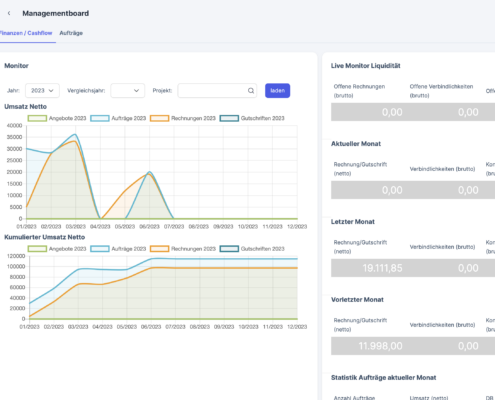
Task: Click the Offene Rechnungen (brutto) label
Action: [x=359, y=91]
